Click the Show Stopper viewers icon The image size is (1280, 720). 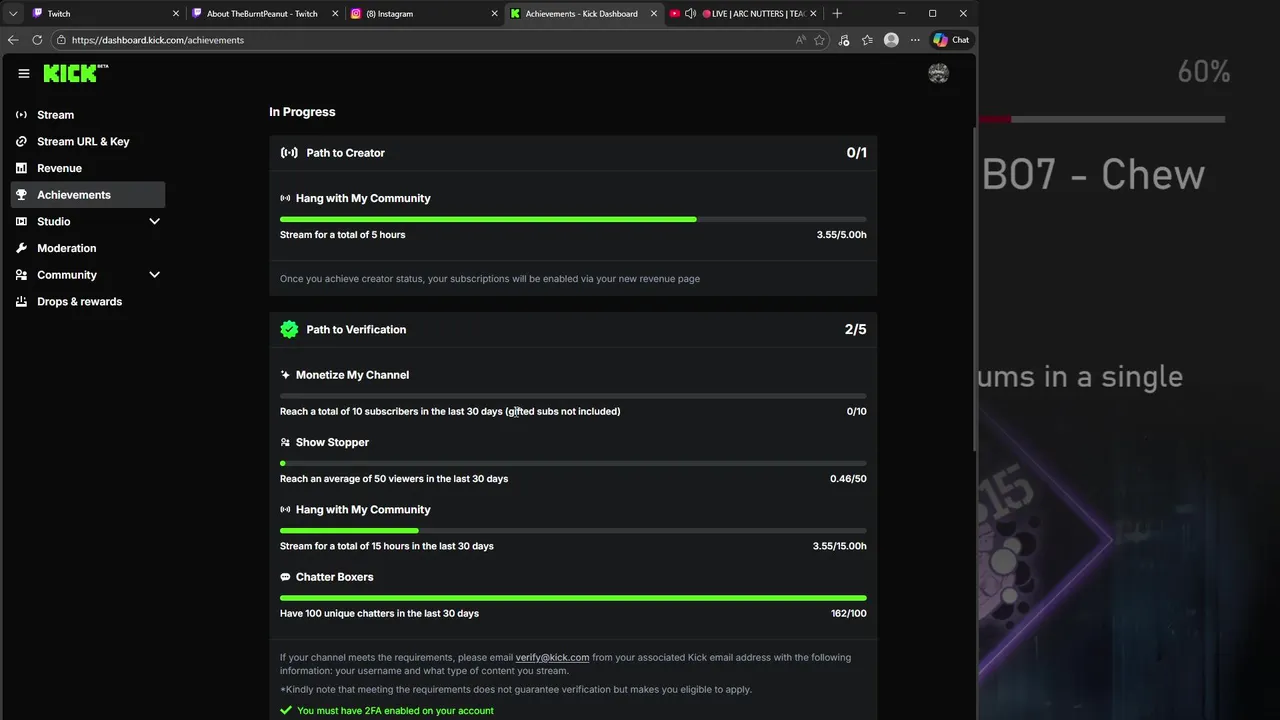286,442
